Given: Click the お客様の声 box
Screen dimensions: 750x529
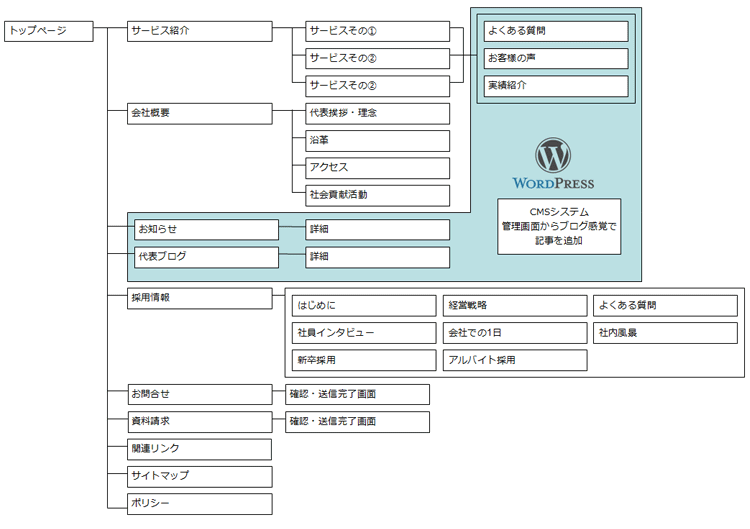Looking at the screenshot, I should 555,58.
